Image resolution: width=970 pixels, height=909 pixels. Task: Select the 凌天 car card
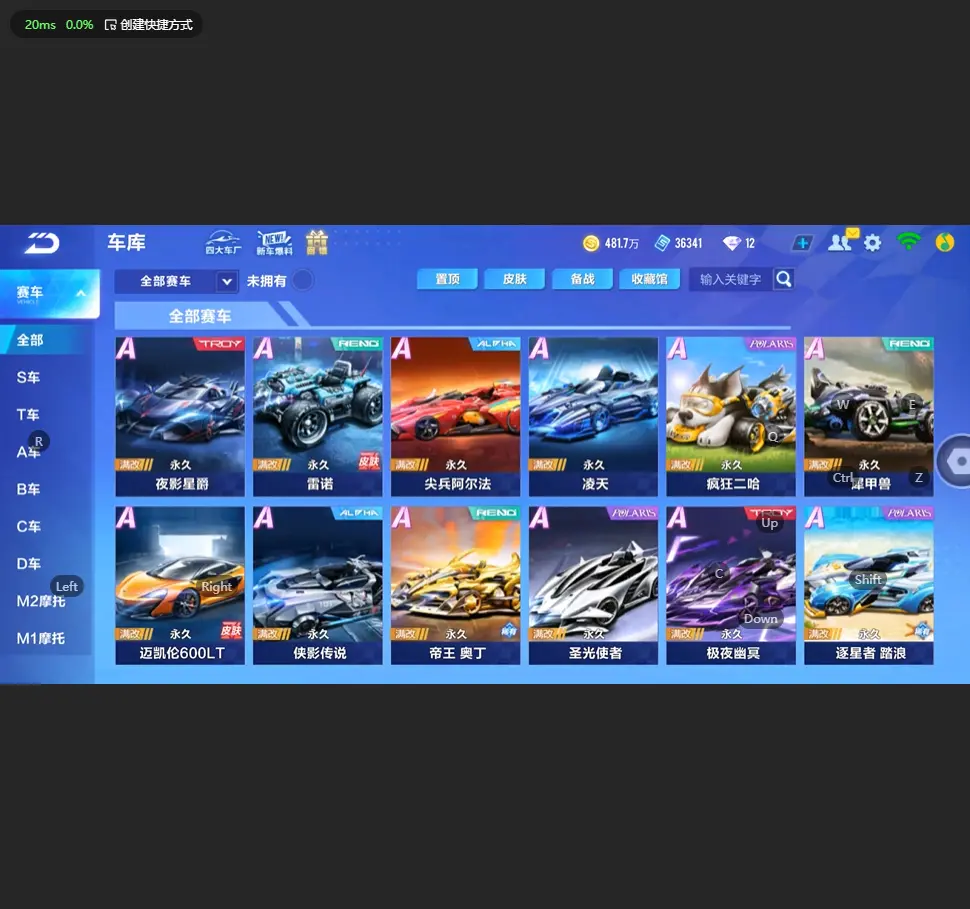point(593,416)
